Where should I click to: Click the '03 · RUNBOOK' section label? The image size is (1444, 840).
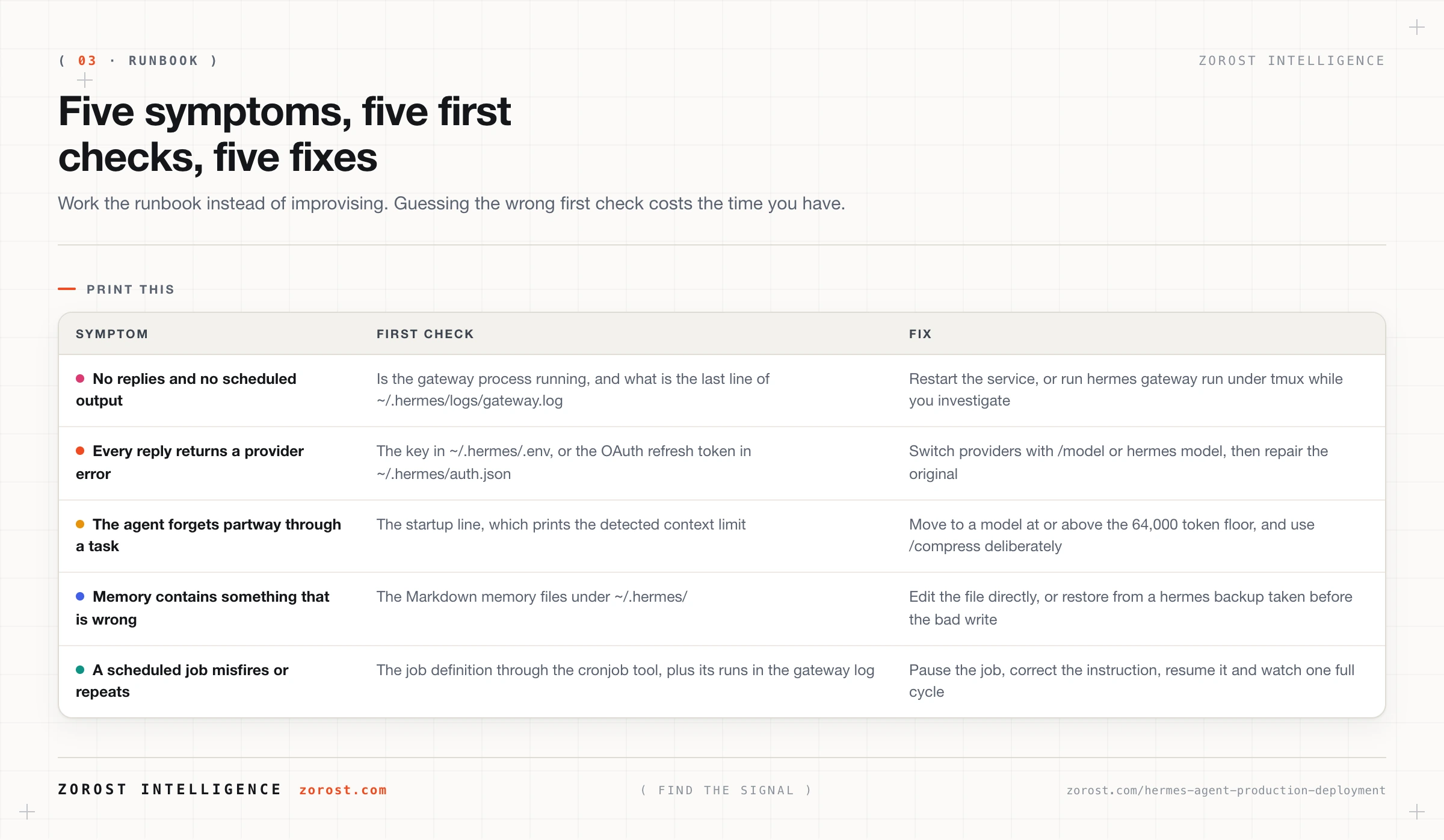pyautogui.click(x=138, y=61)
